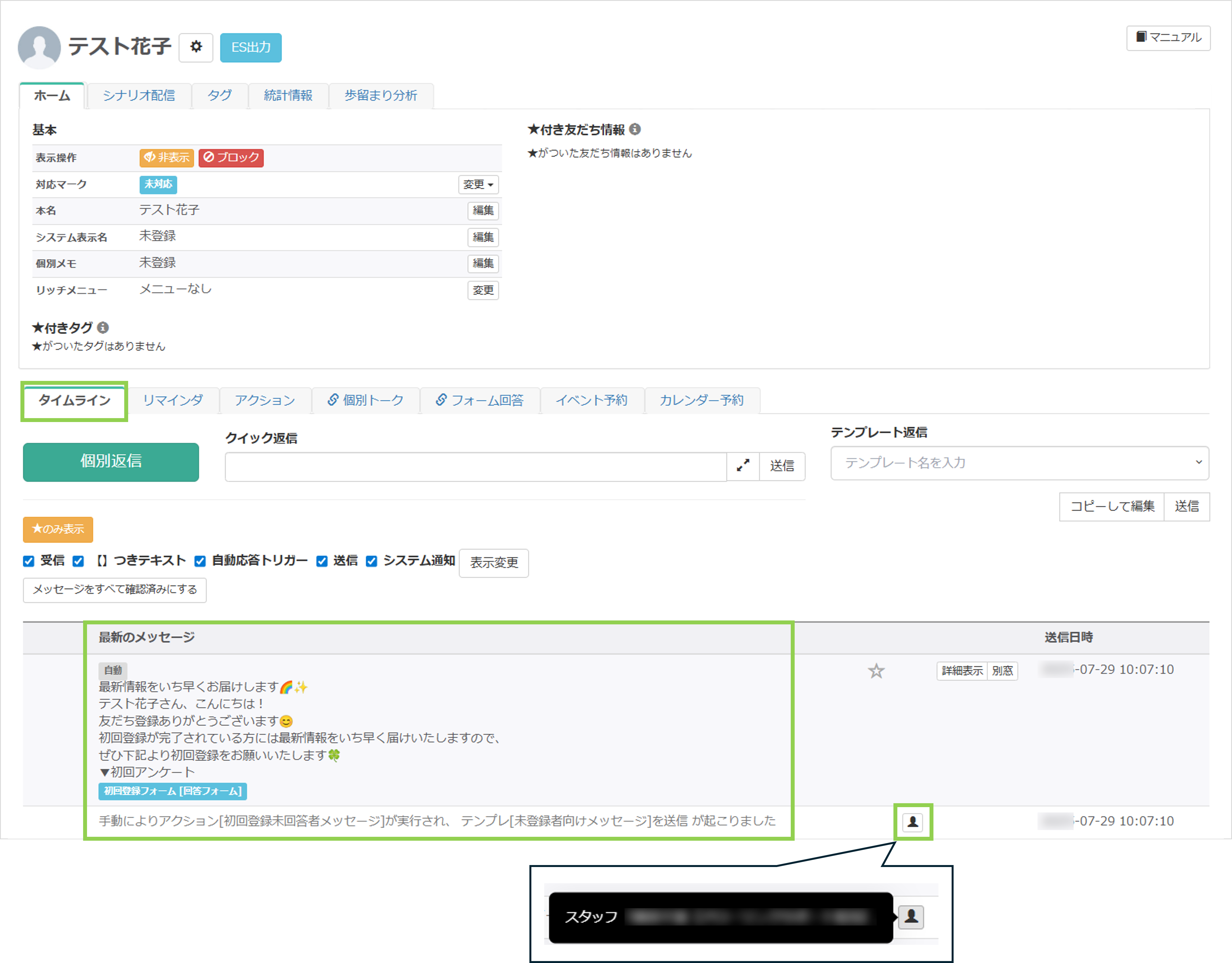Toggle the 受信 checkbox
Screen dimensions: 1232x963
(x=29, y=561)
